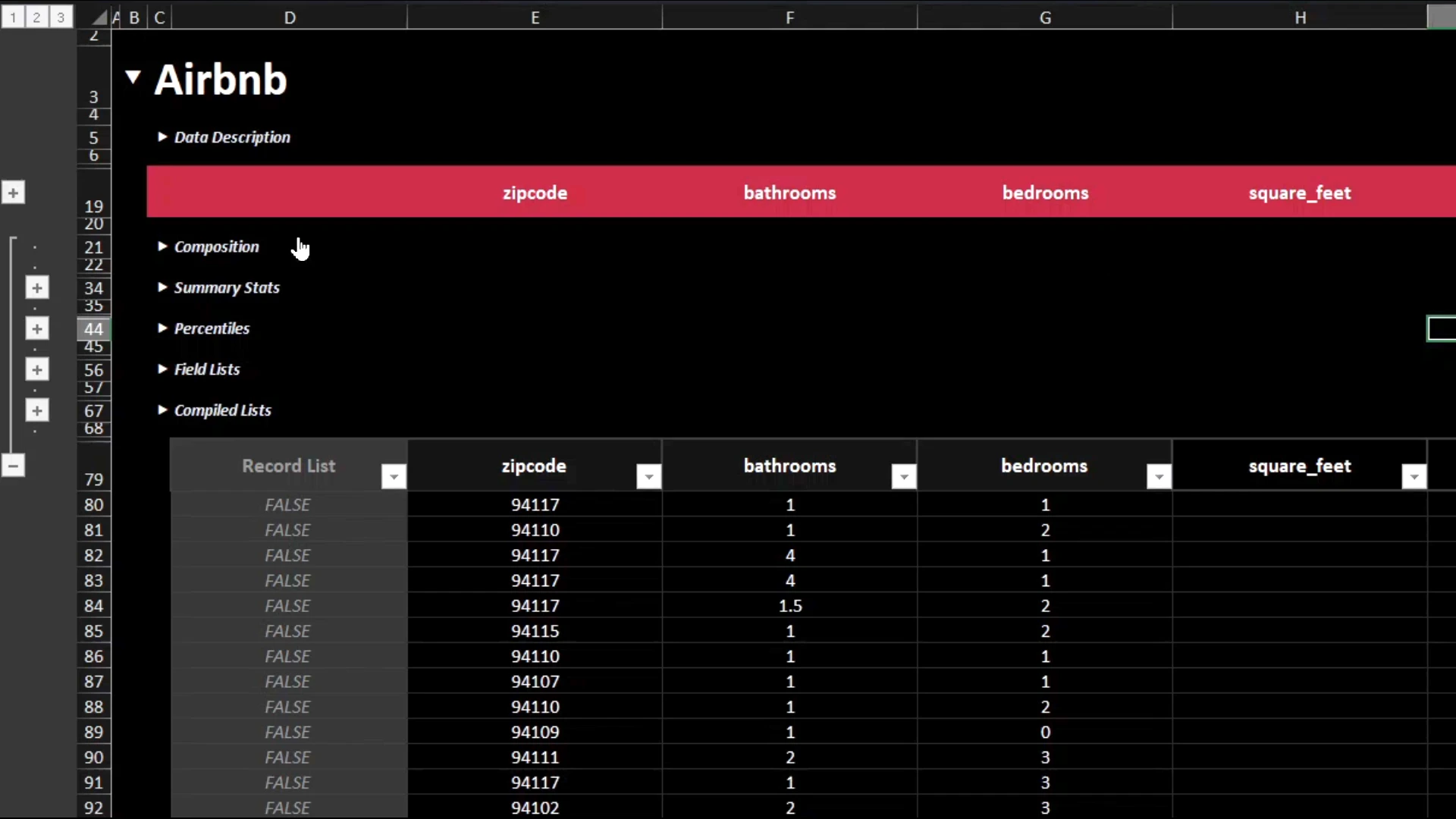Viewport: 1456px width, 819px height.
Task: Select bedrooms value 2 in row 81
Action: (x=1045, y=530)
